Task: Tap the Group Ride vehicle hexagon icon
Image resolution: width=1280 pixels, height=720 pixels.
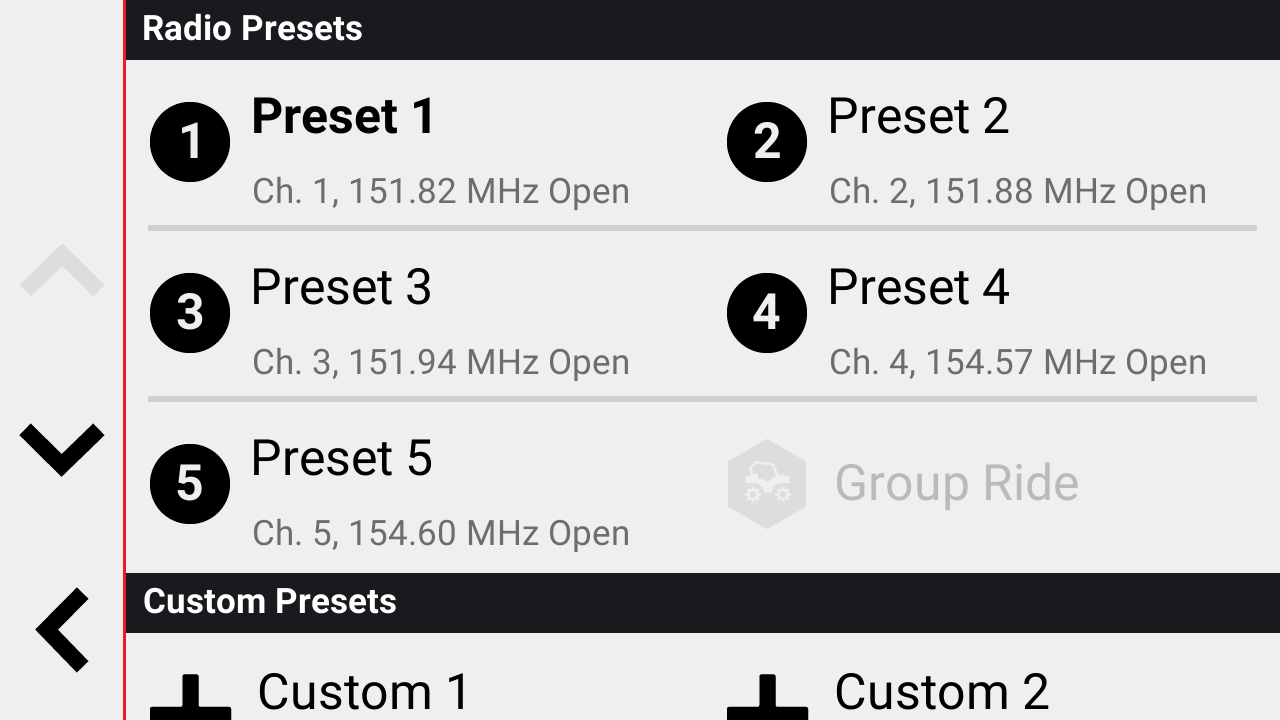Action: [767, 484]
